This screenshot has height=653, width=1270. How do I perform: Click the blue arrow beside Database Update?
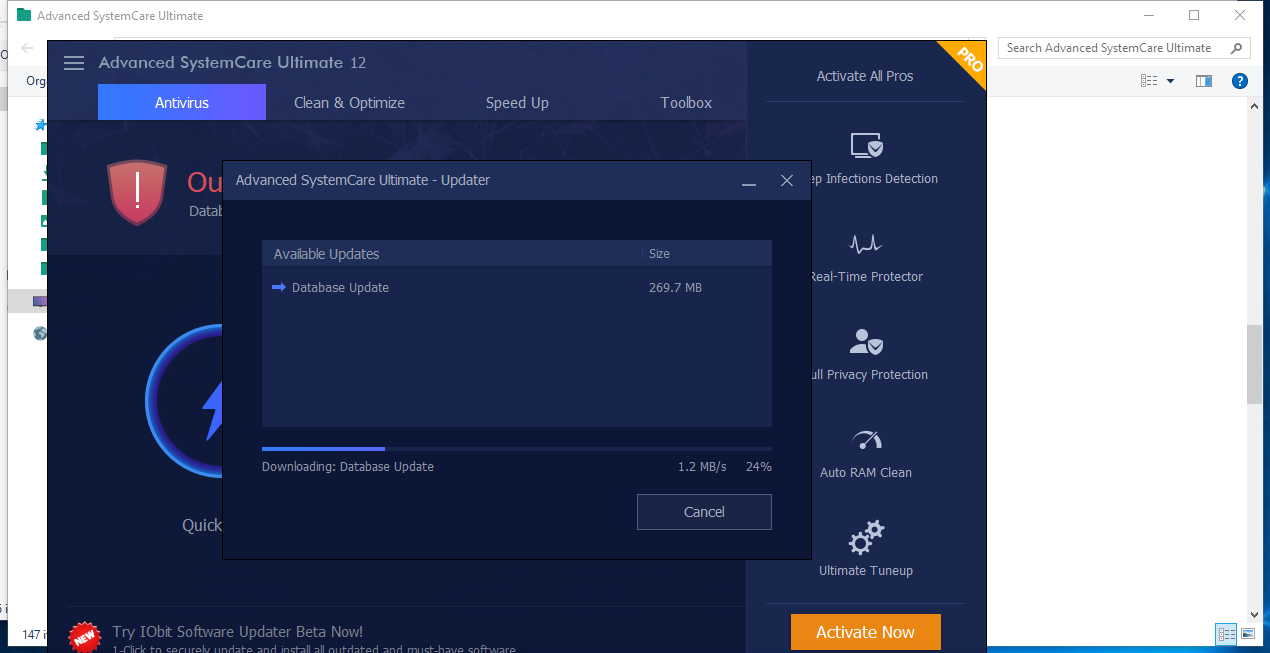tap(279, 288)
